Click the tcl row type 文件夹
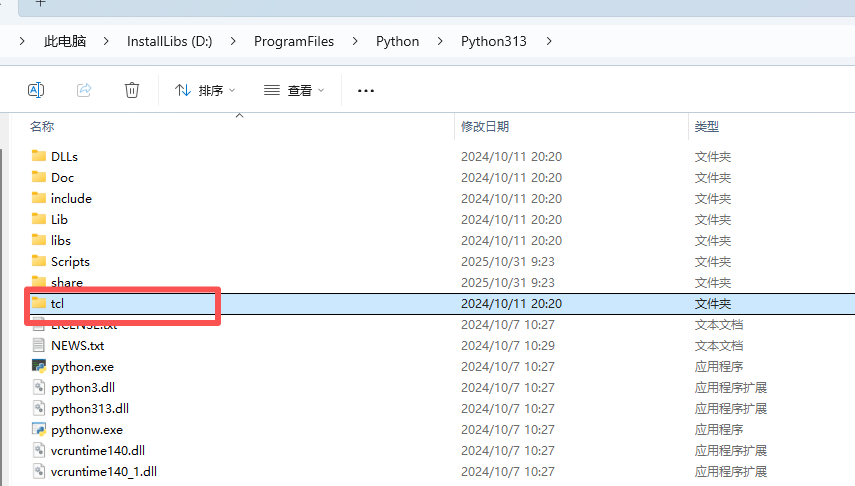Screen dimensions: 855x486 pyautogui.click(x=713, y=304)
